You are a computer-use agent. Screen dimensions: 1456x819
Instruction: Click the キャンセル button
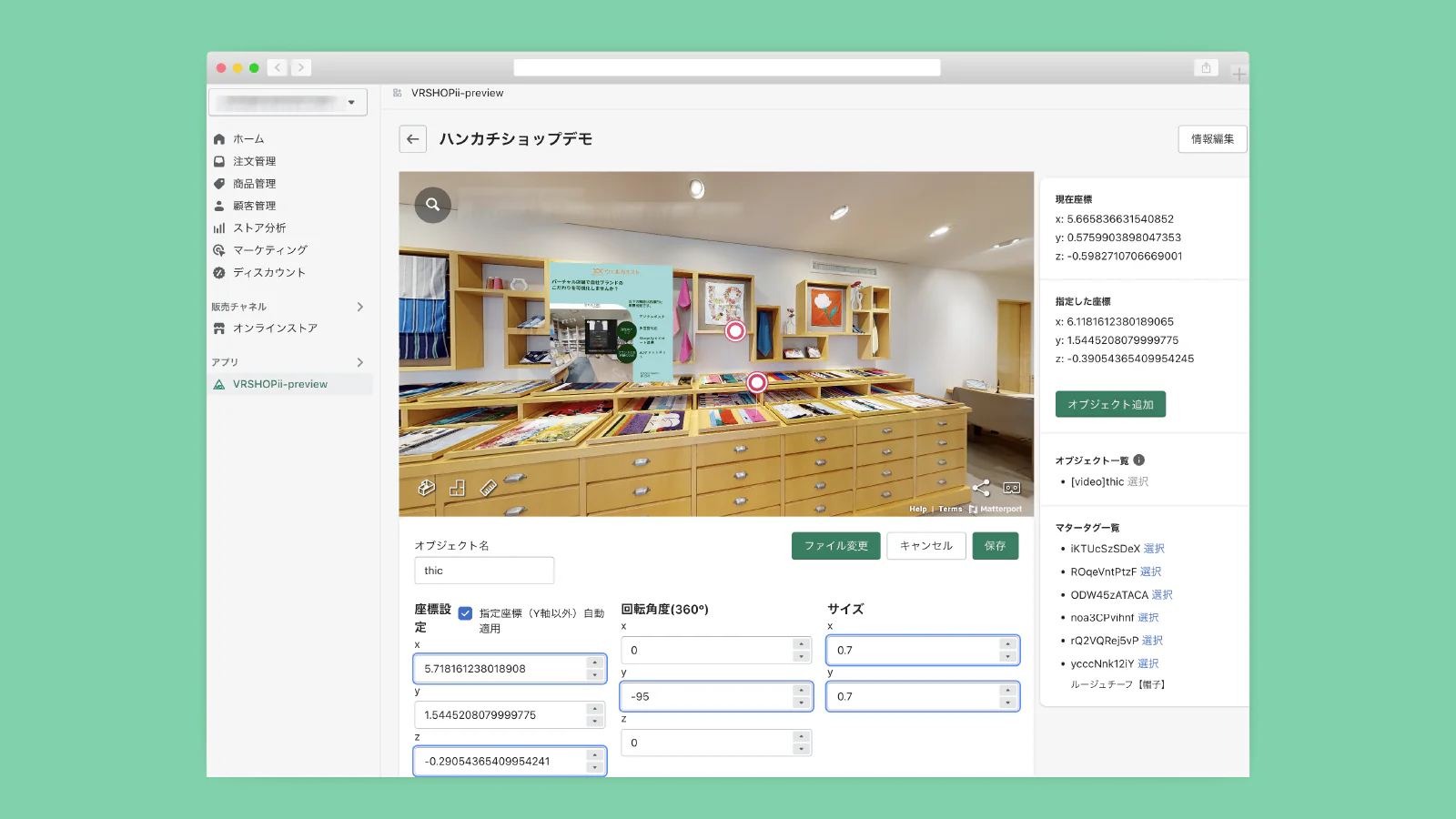[926, 546]
